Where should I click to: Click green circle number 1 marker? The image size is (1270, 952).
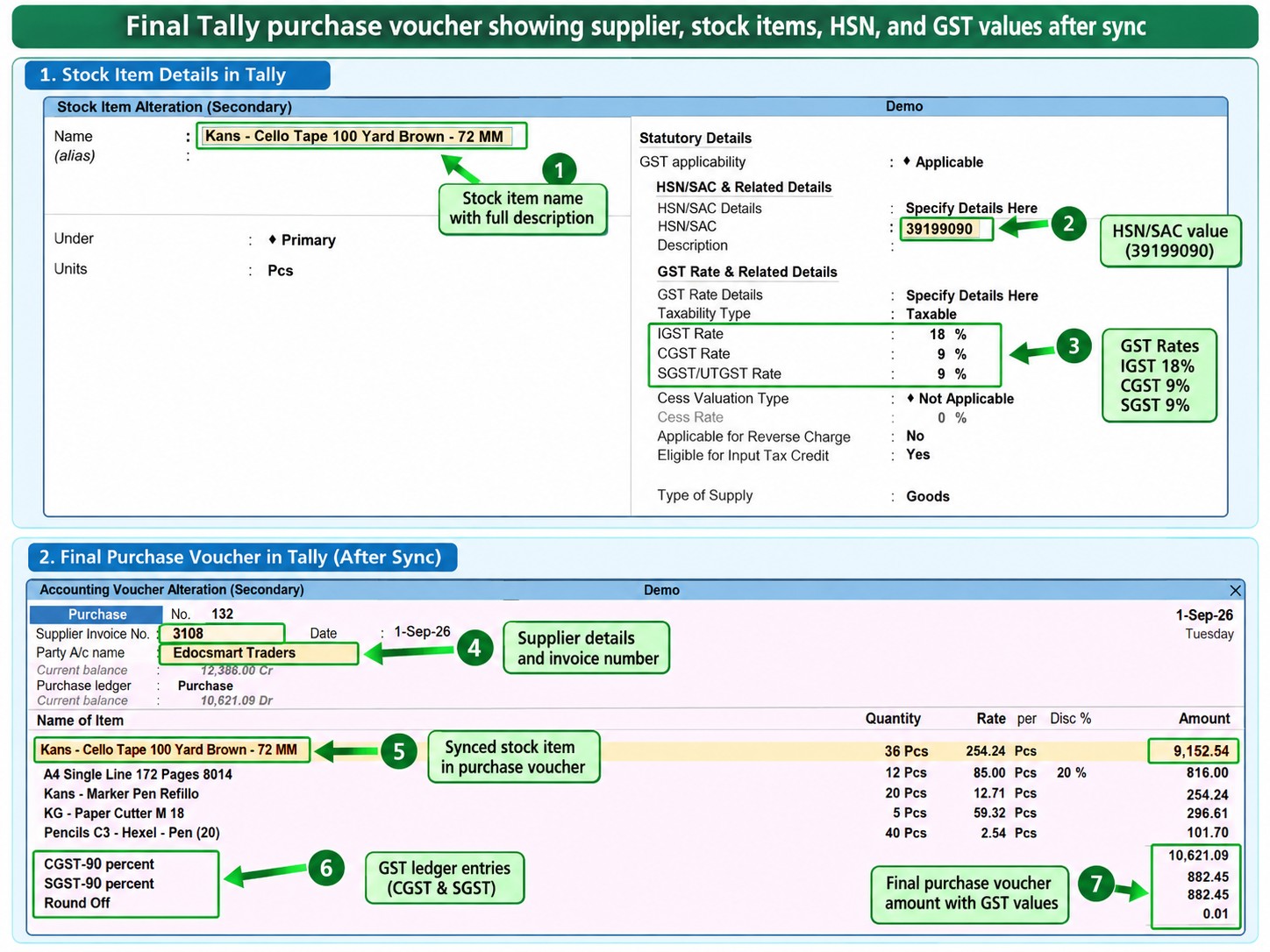click(x=559, y=169)
